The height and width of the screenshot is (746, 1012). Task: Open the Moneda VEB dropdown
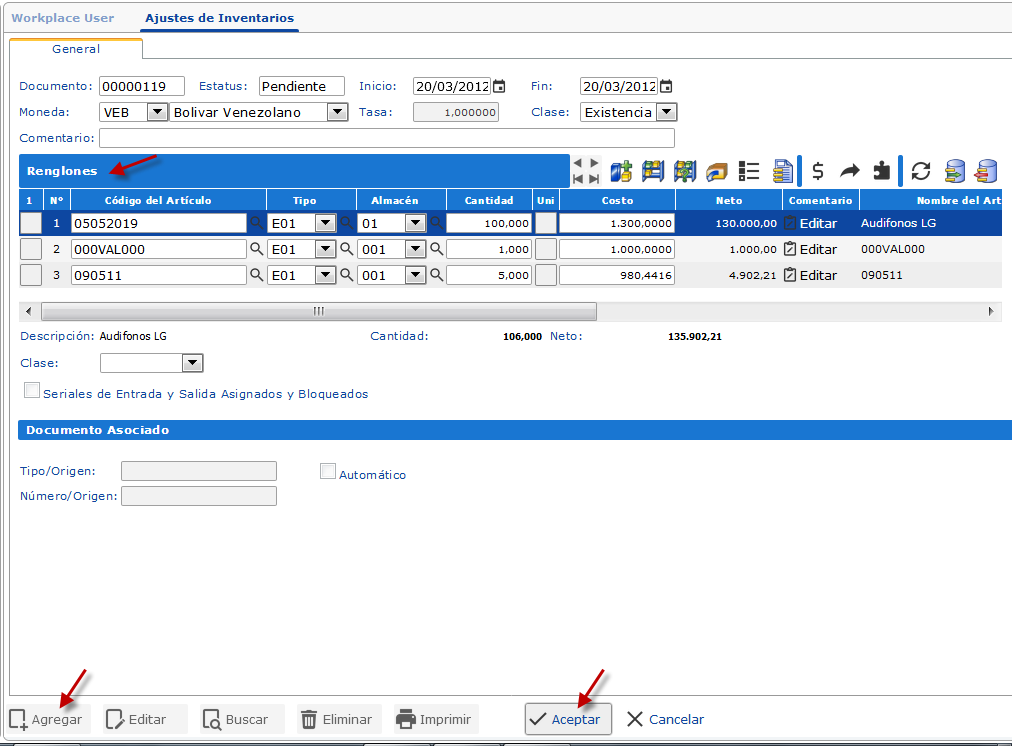(x=157, y=112)
